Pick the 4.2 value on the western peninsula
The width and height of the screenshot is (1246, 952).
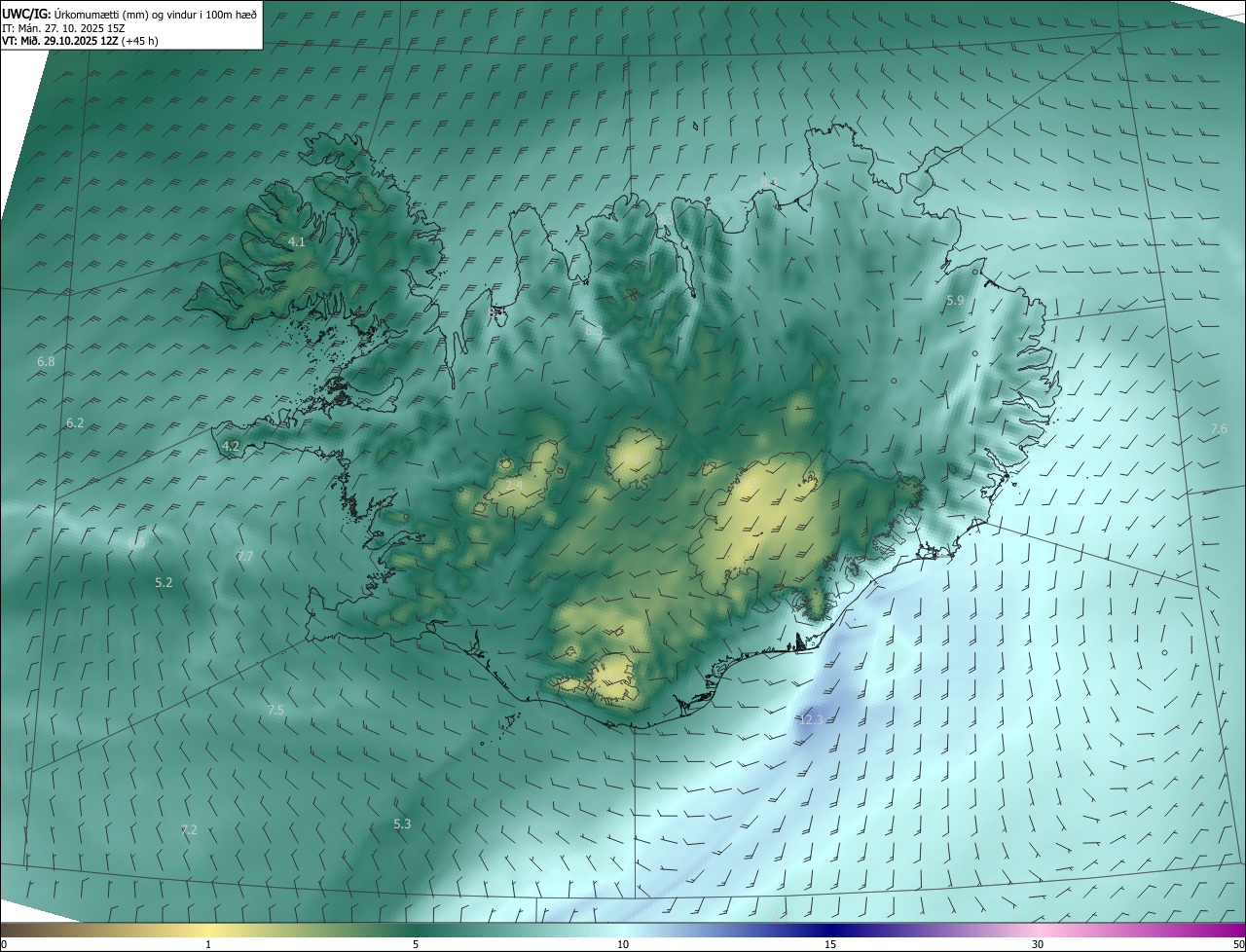(231, 446)
